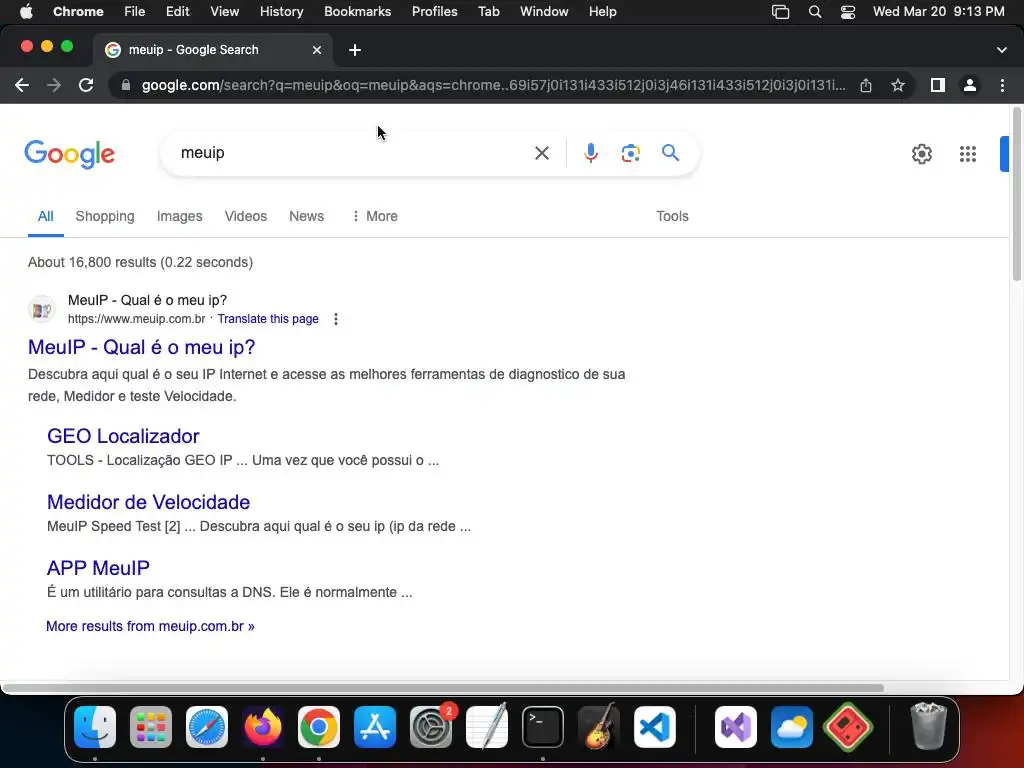The height and width of the screenshot is (768, 1024).
Task: Click the Google logo
Action: (x=69, y=154)
